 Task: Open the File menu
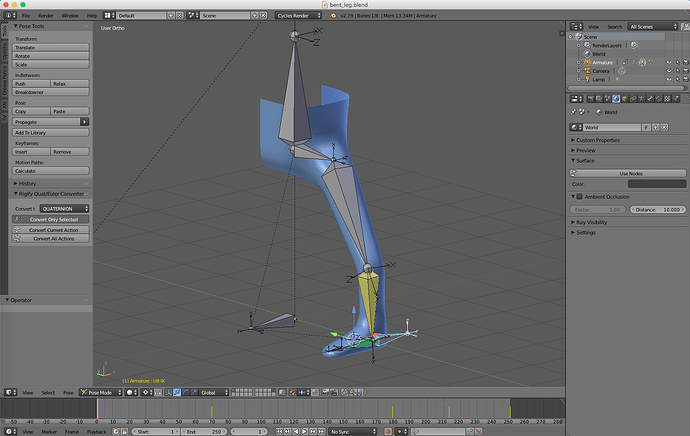(26, 15)
